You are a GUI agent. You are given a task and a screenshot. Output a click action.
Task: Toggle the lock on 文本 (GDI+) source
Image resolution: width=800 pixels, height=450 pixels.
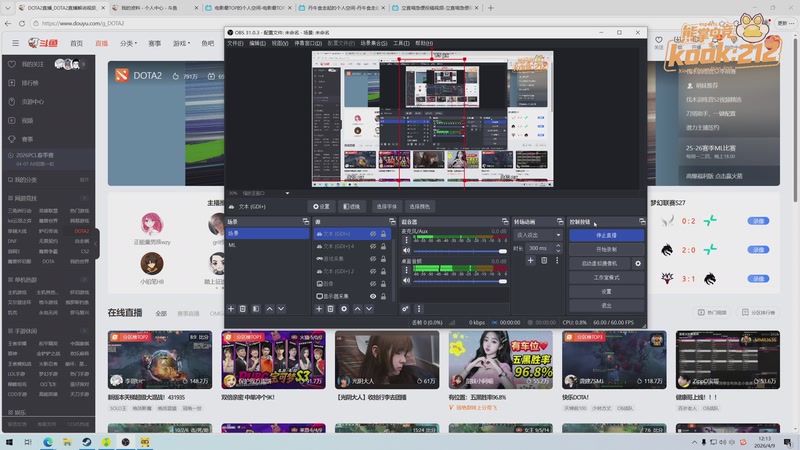383,234
